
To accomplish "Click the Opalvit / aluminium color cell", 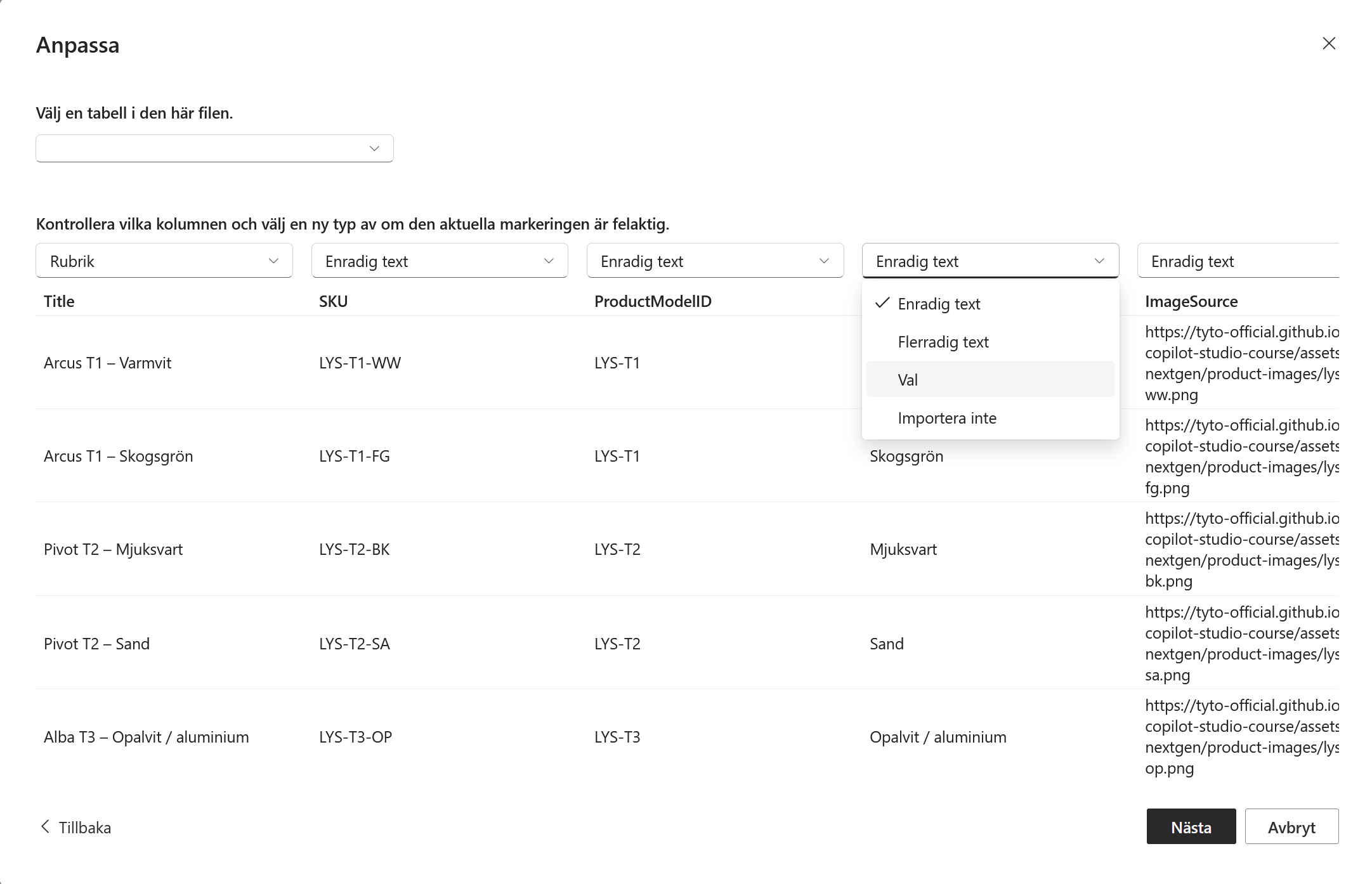I will pos(938,737).
